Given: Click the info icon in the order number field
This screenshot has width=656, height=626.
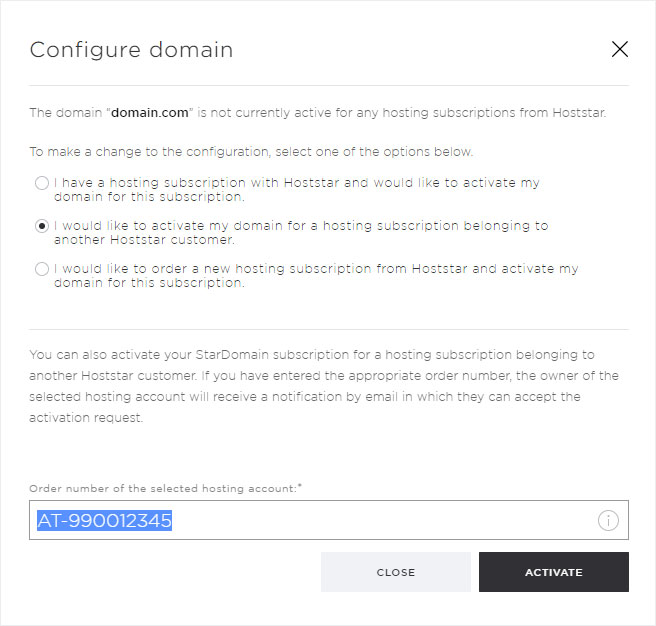Looking at the screenshot, I should (608, 520).
